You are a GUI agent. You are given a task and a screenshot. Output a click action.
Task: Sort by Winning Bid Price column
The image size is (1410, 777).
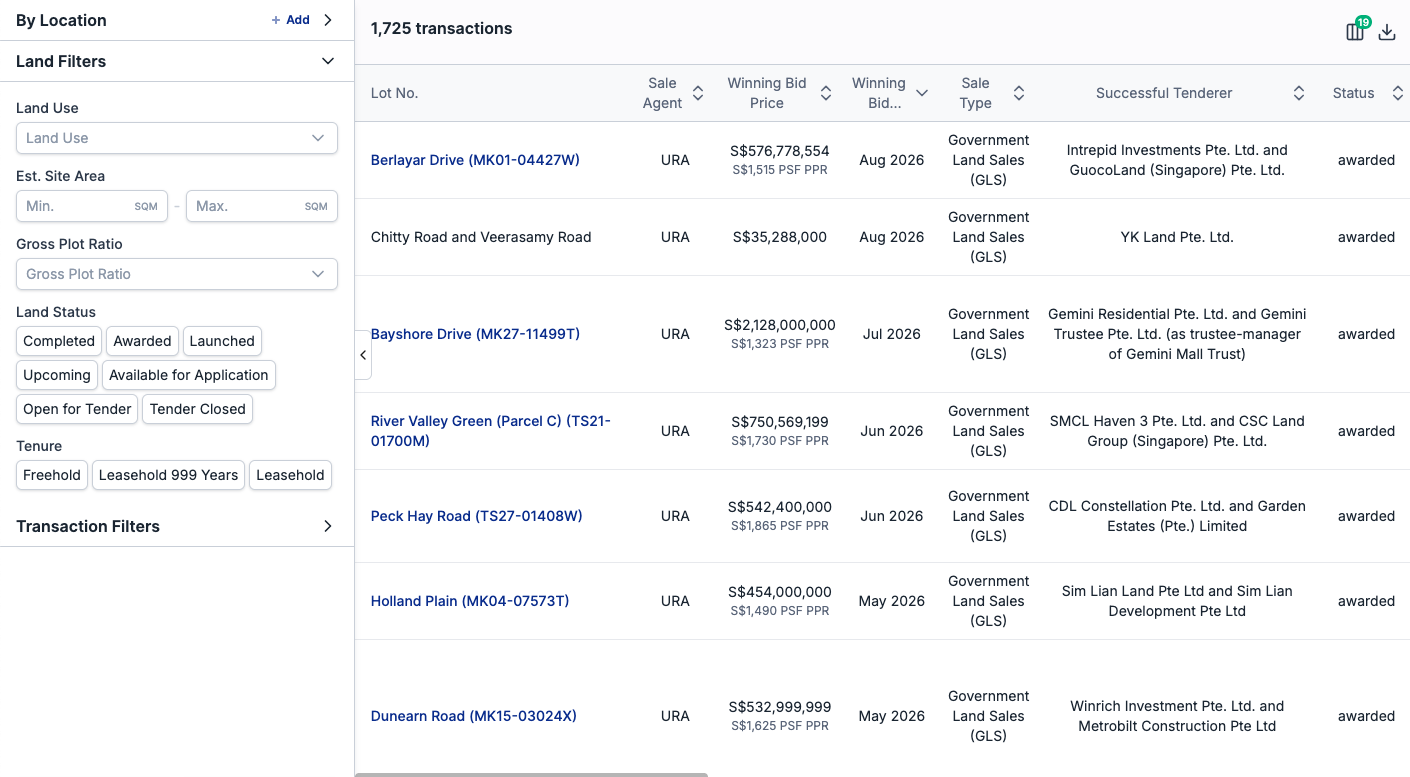coord(826,93)
